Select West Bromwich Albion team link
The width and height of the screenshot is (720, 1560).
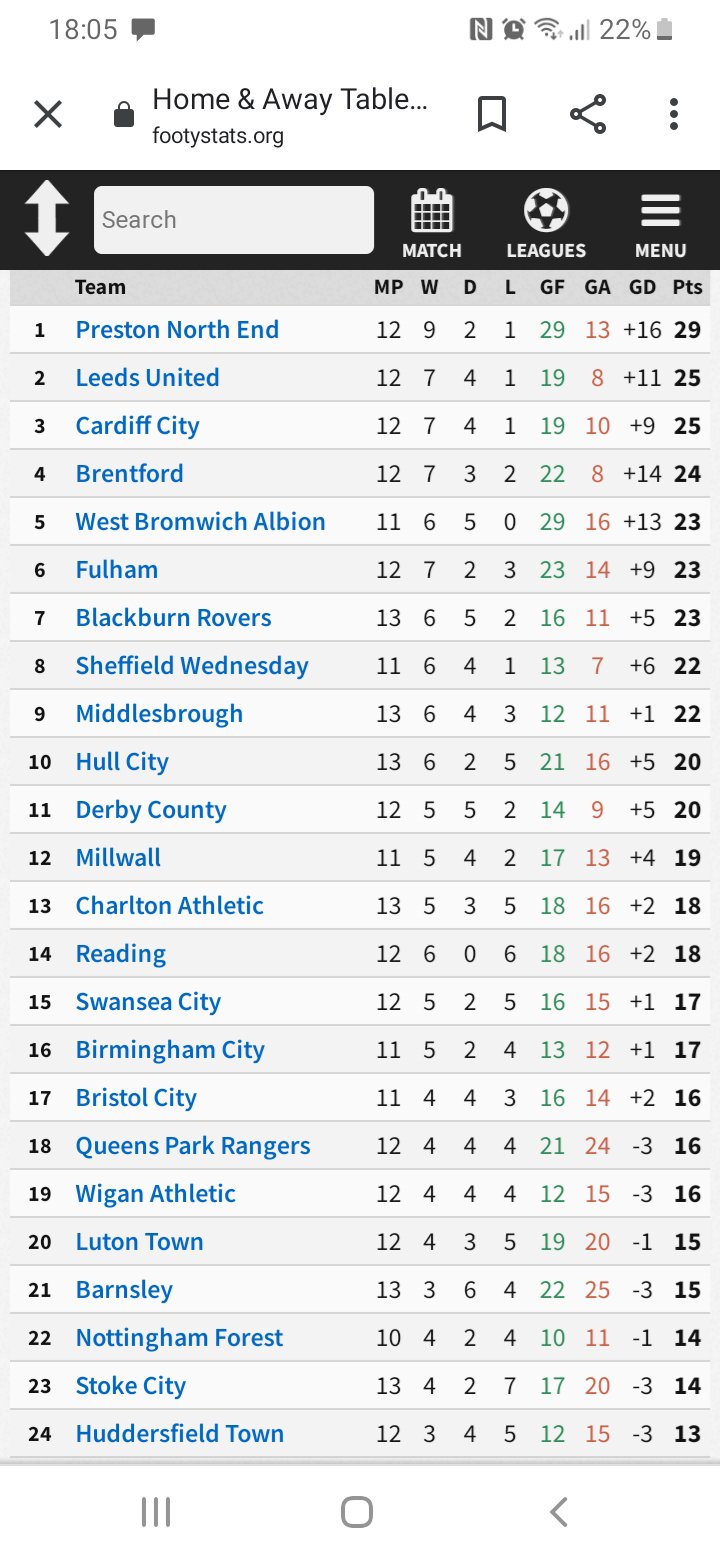[200, 522]
